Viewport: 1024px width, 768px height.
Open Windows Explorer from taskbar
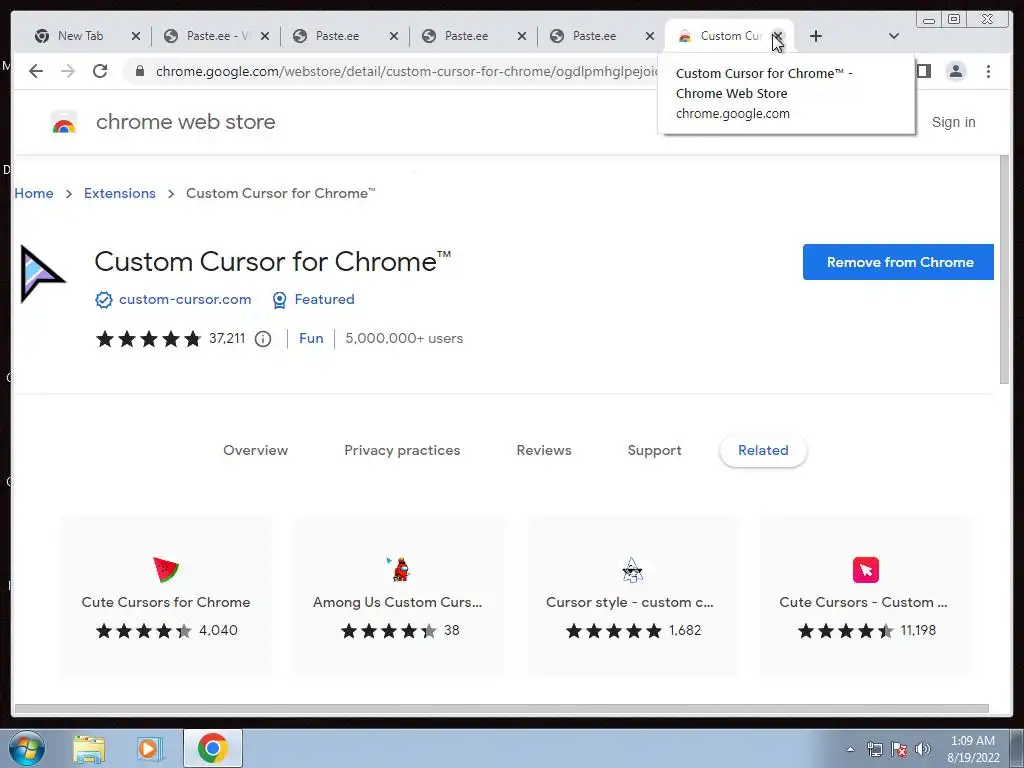pos(89,748)
